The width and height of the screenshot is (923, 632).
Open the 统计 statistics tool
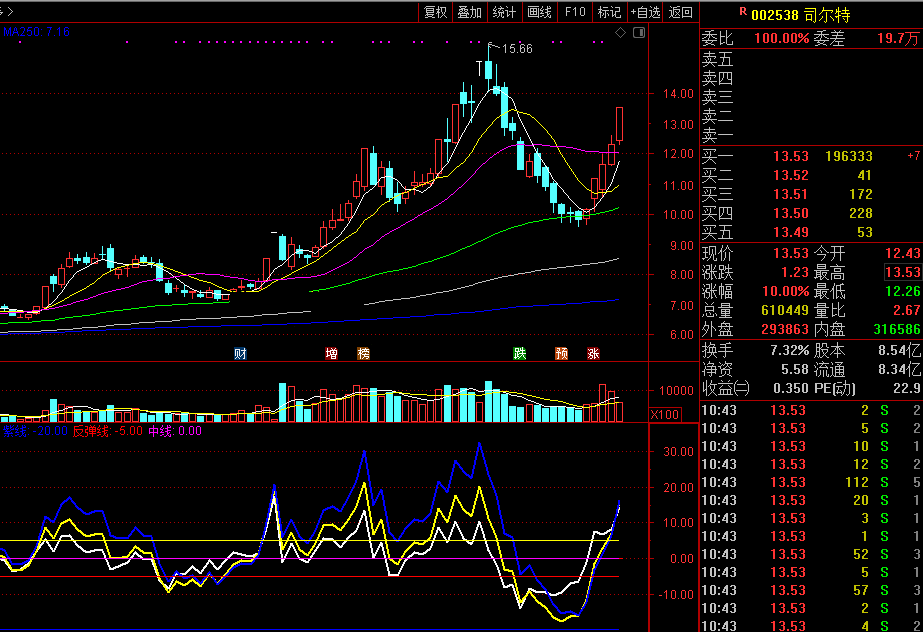point(504,12)
